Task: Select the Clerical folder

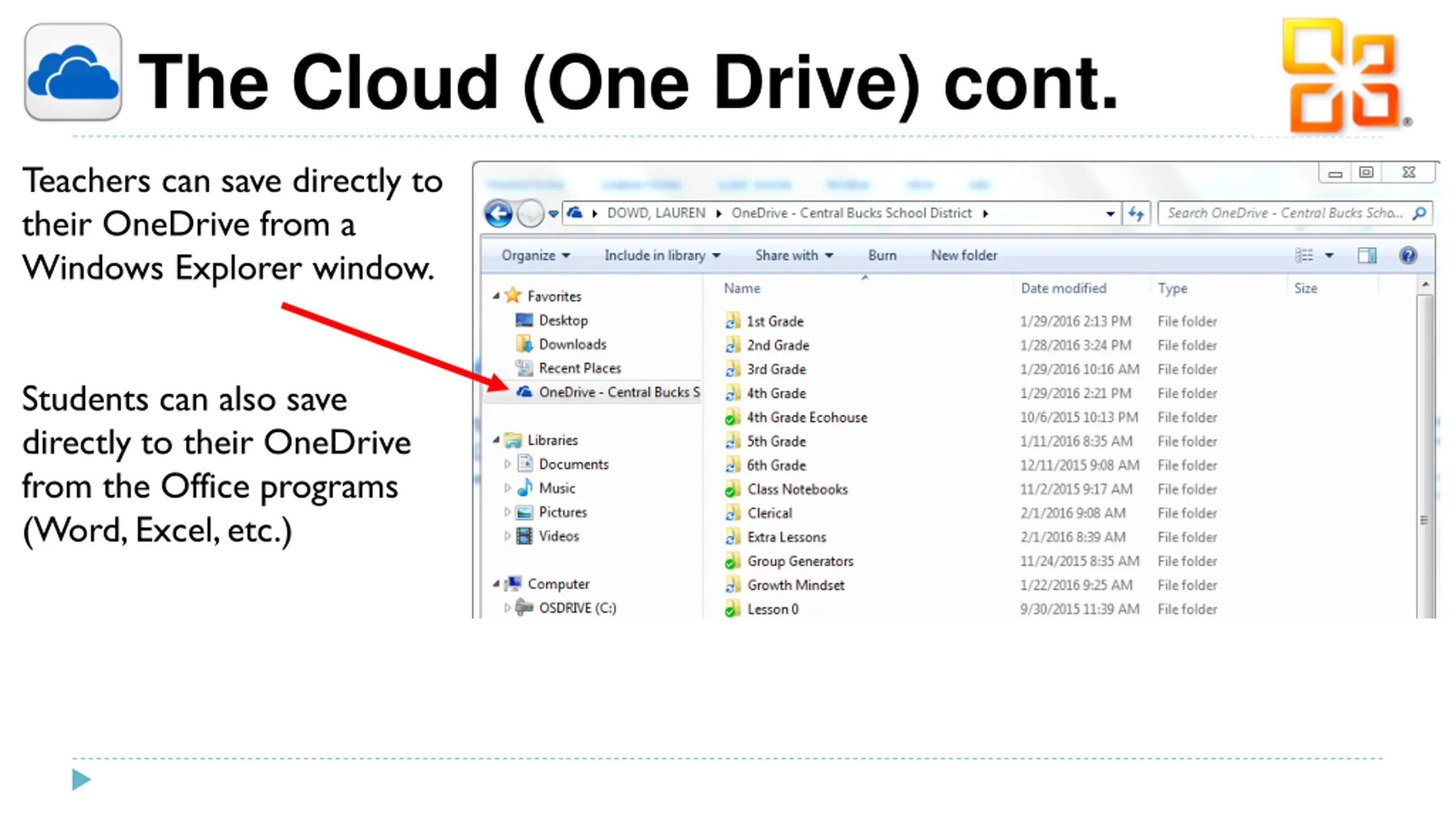Action: [769, 513]
